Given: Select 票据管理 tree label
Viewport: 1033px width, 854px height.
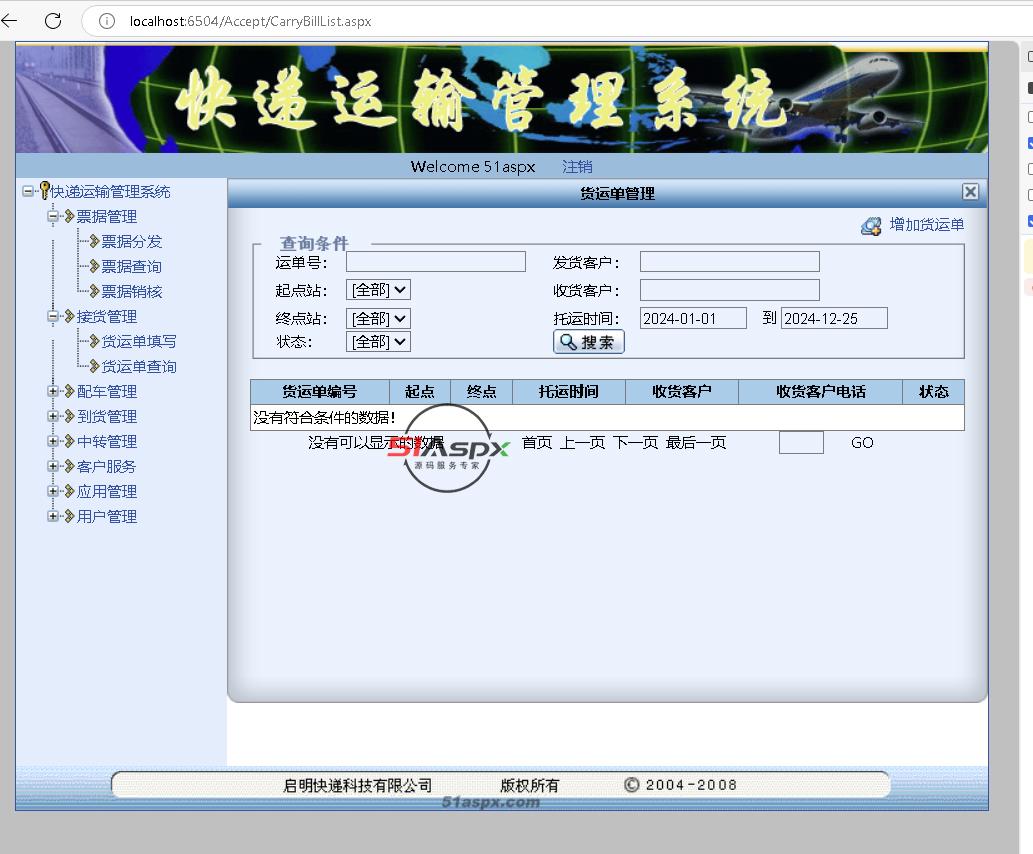Looking at the screenshot, I should pos(107,217).
